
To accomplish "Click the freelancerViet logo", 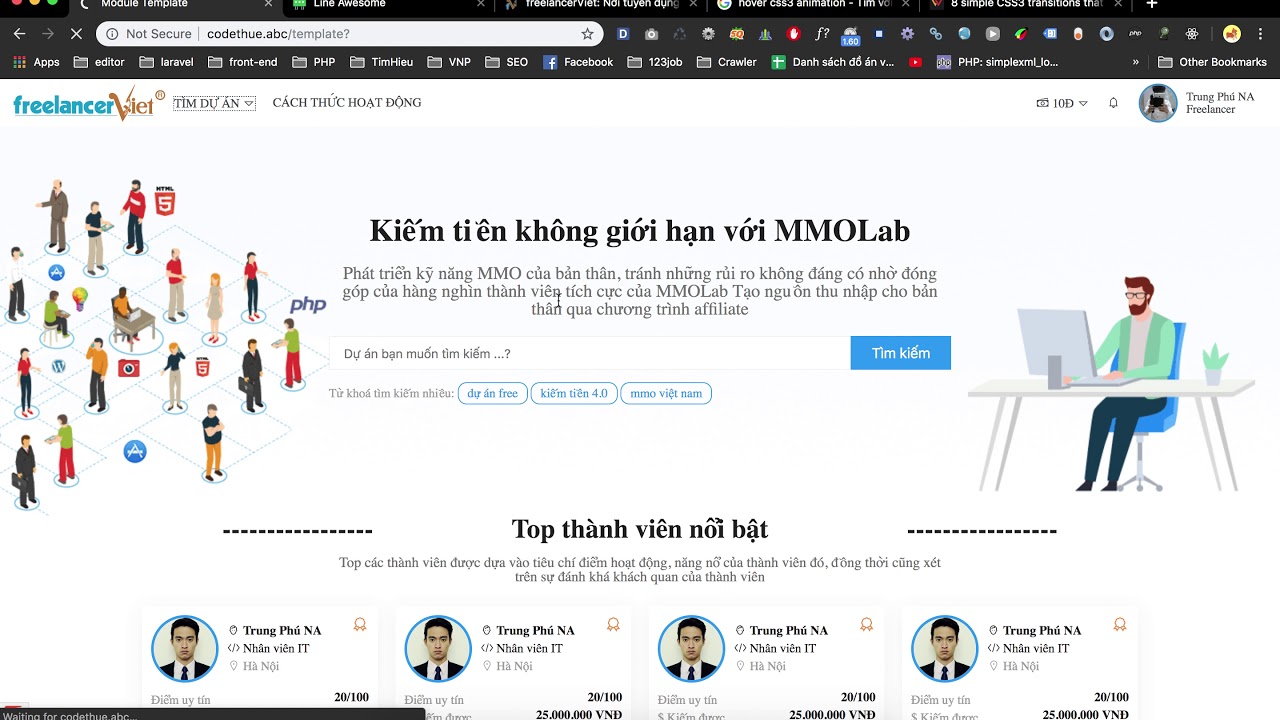I will coord(88,103).
